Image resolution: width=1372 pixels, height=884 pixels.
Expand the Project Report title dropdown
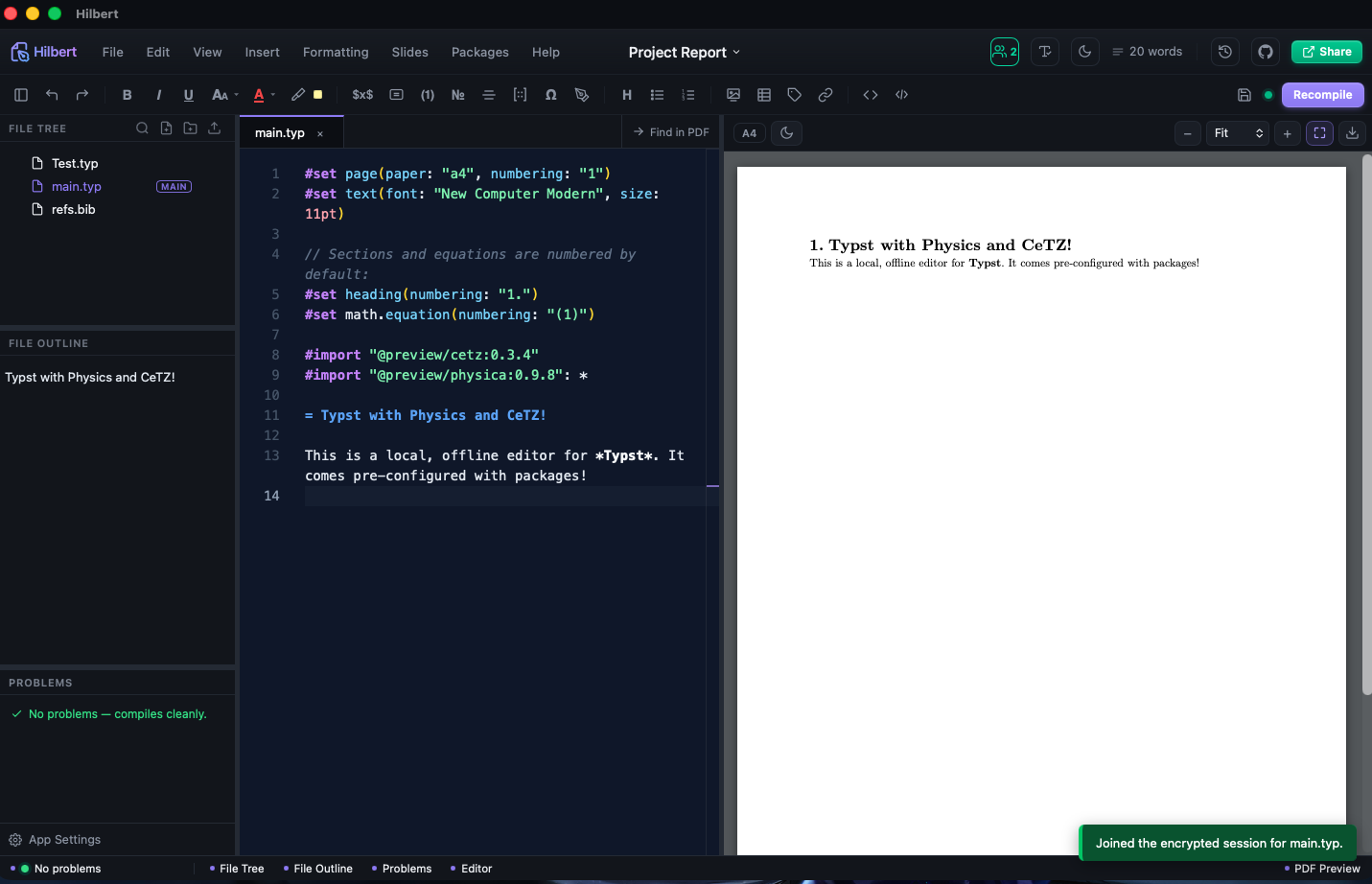[685, 52]
